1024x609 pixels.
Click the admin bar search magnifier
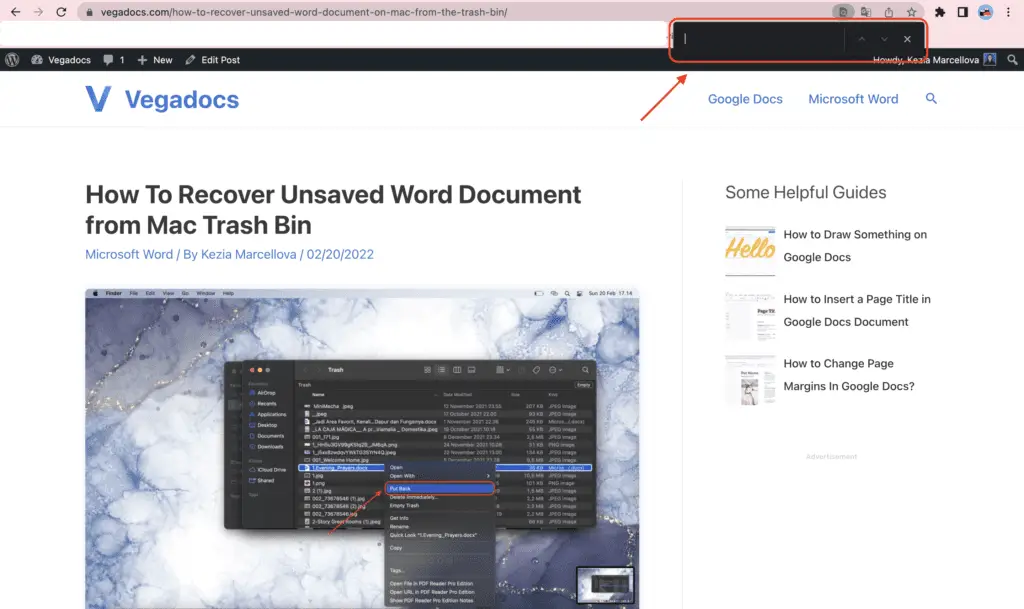[x=1012, y=59]
